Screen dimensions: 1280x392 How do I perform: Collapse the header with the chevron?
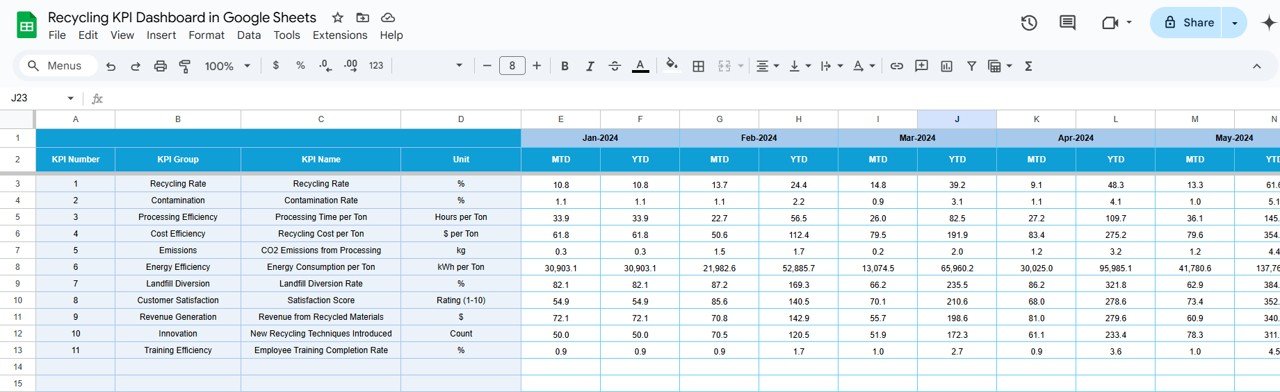point(1257,66)
